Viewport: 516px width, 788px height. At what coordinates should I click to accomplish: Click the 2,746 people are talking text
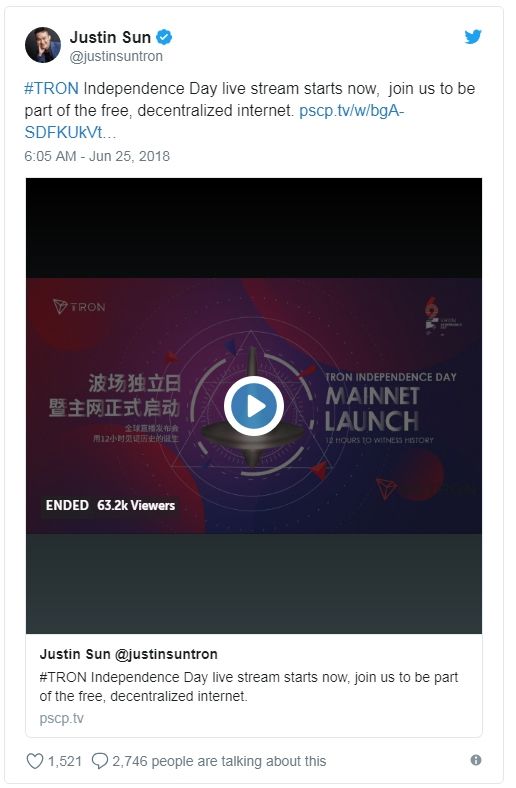219,761
